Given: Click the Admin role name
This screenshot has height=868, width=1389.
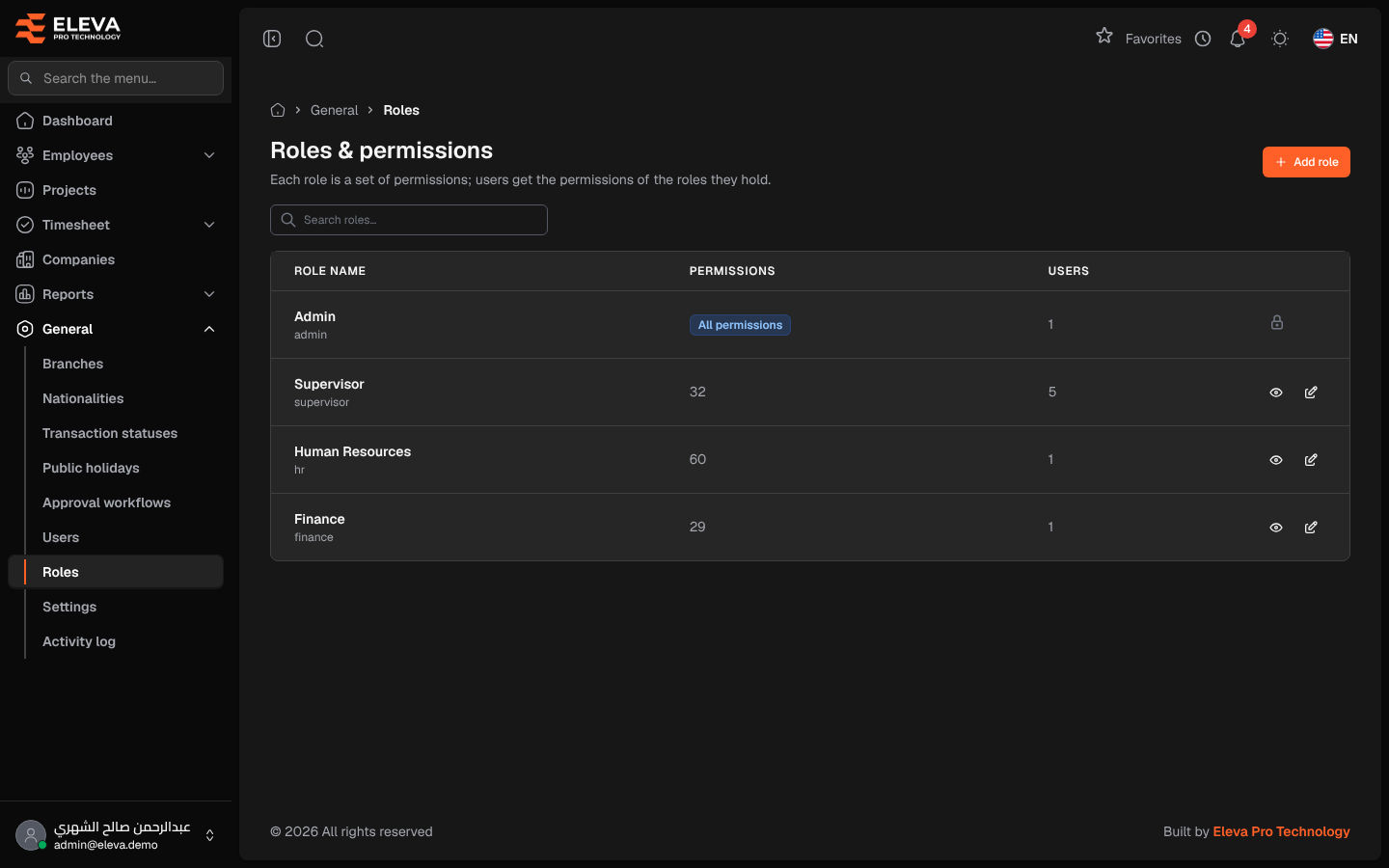Looking at the screenshot, I should pyautogui.click(x=314, y=316).
